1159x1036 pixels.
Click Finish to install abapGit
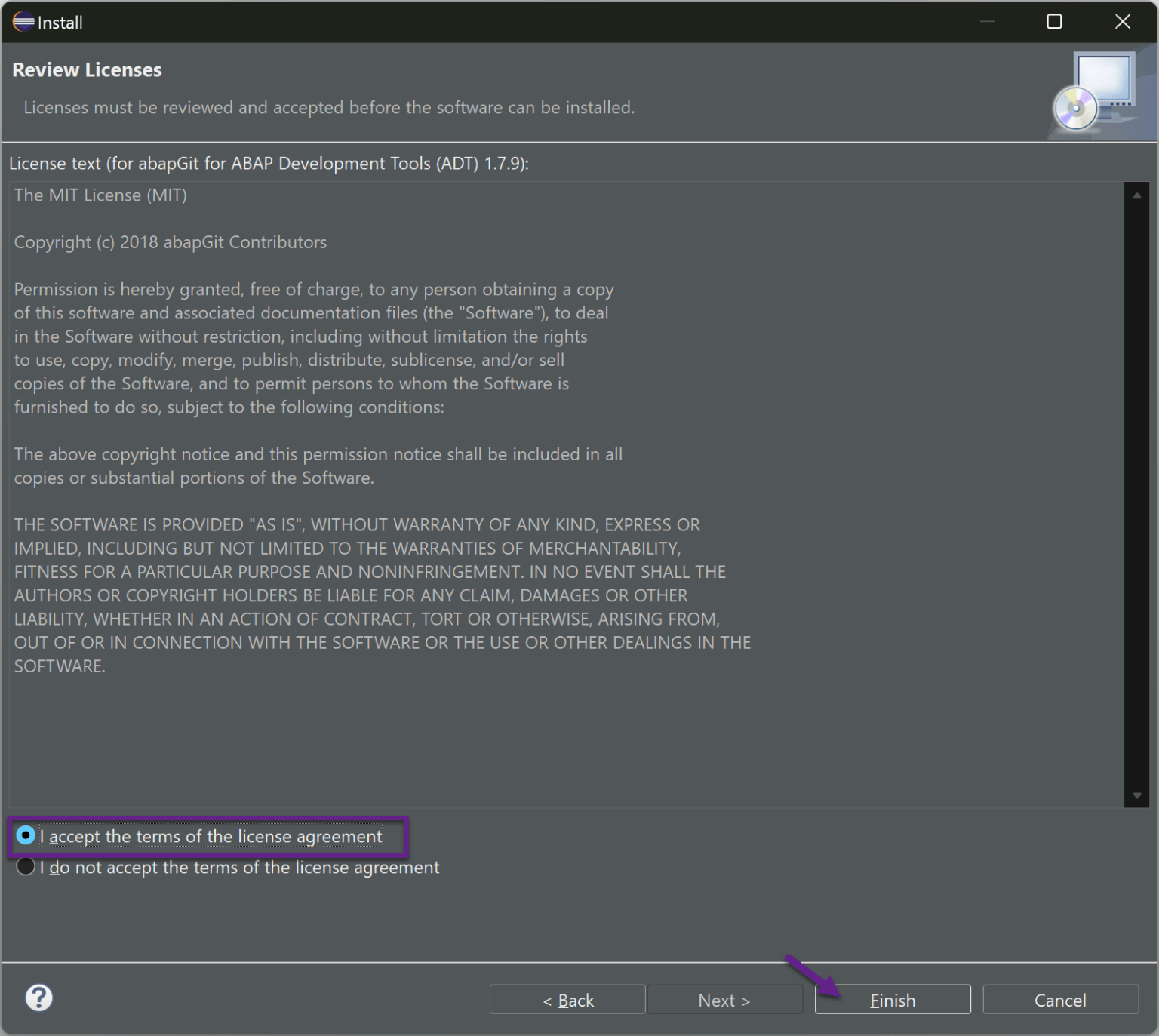point(893,999)
